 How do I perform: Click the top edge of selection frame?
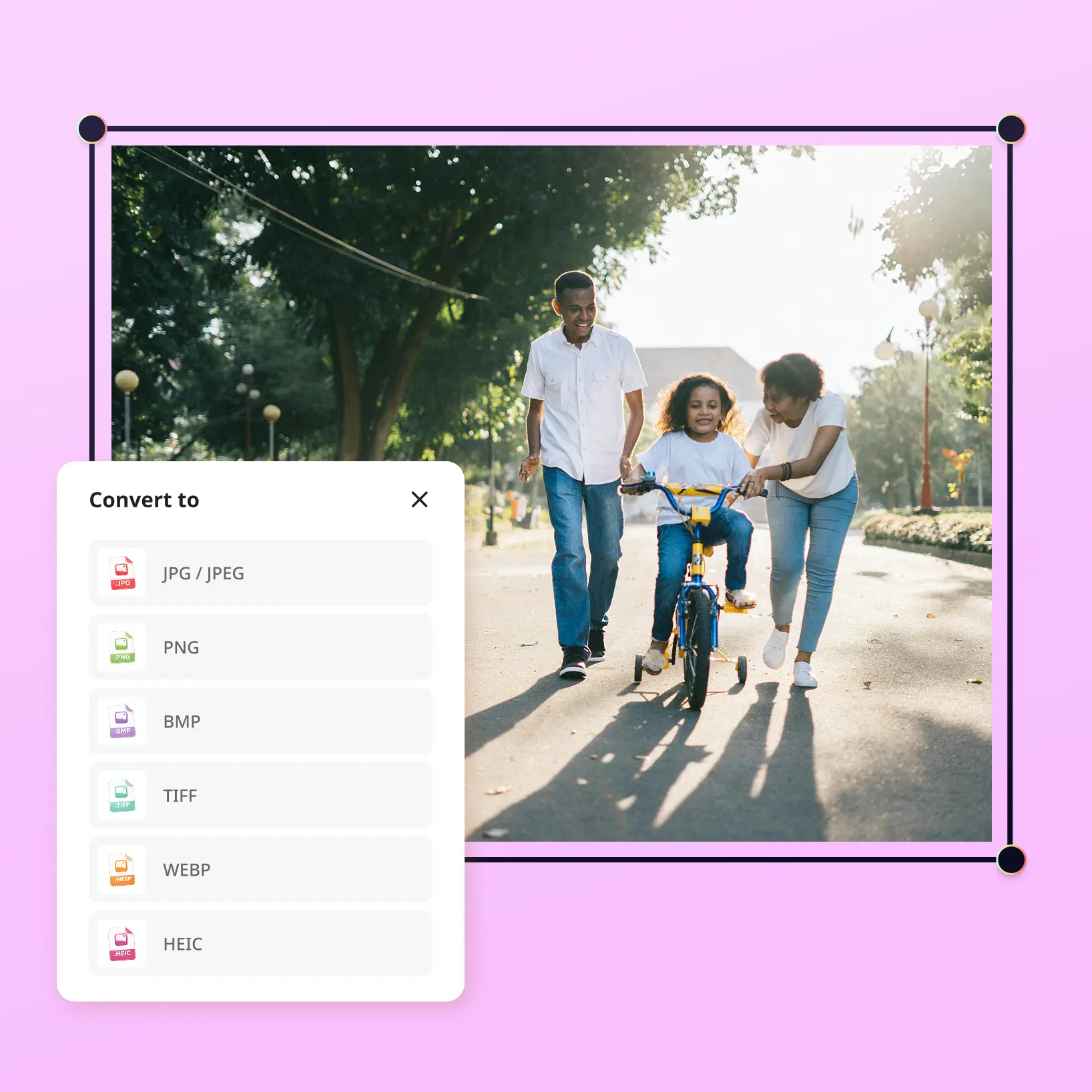coord(551,129)
